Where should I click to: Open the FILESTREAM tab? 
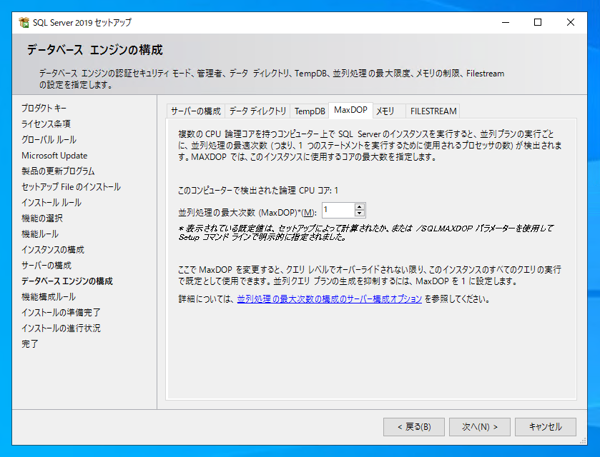433,111
